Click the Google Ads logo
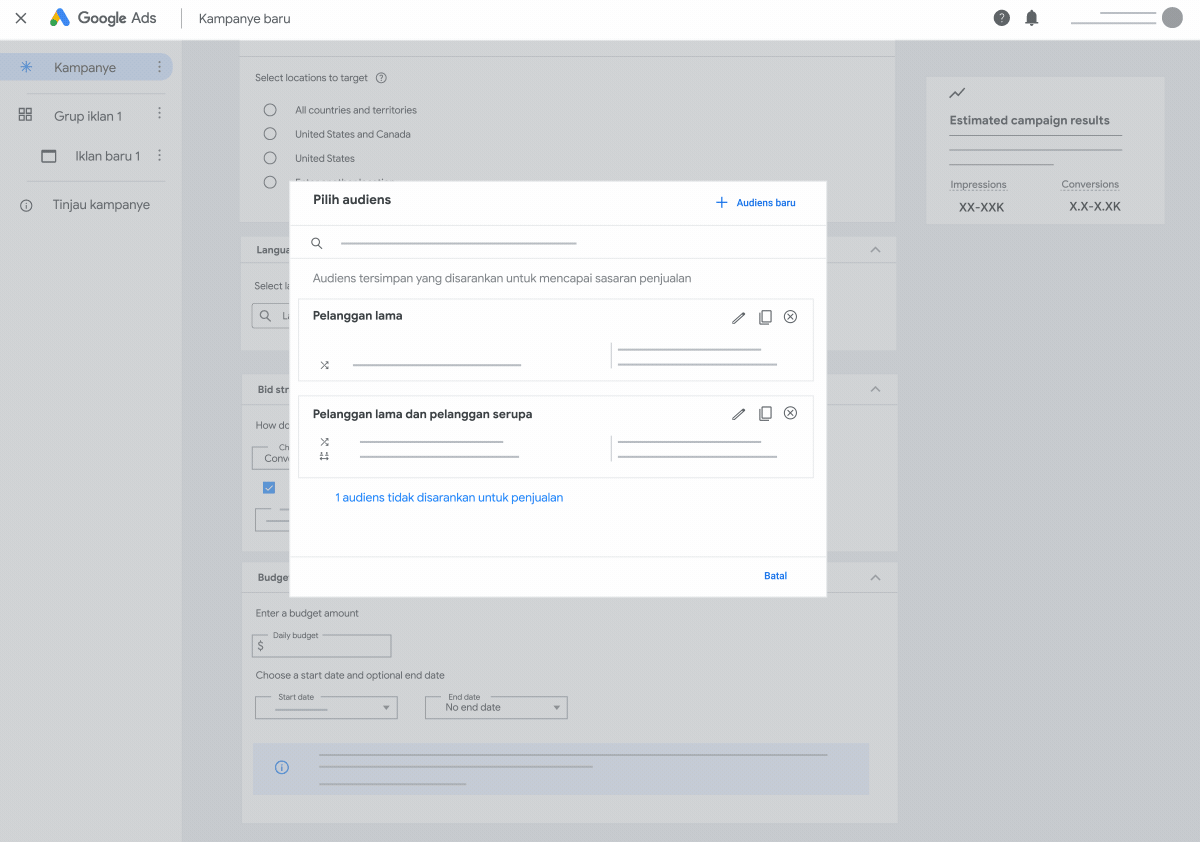Screen dimensions: 1200x842 click(x=103, y=18)
